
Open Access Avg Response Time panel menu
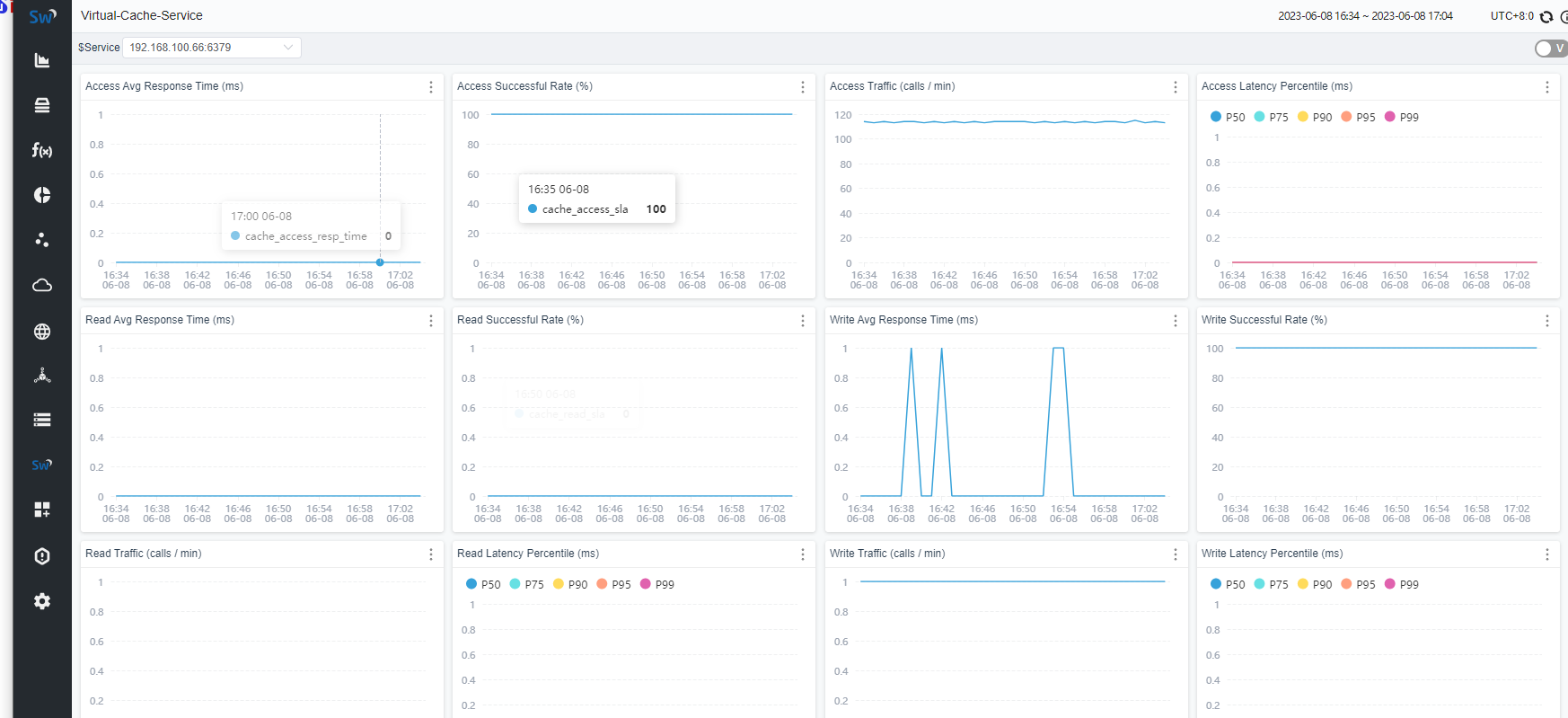[x=431, y=87]
